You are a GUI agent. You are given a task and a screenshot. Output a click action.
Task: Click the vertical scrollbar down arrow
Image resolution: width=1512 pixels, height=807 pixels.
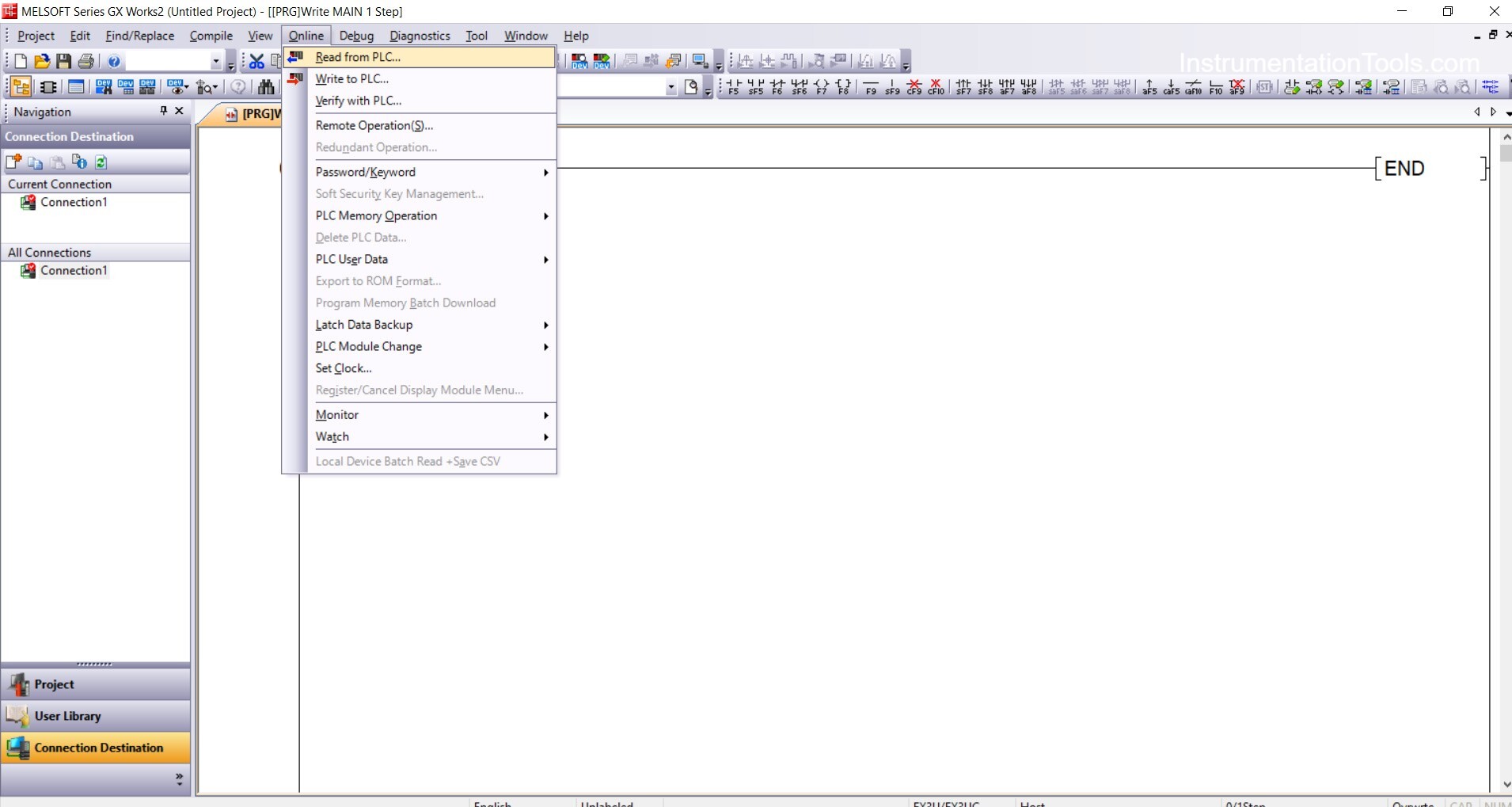point(1505,785)
